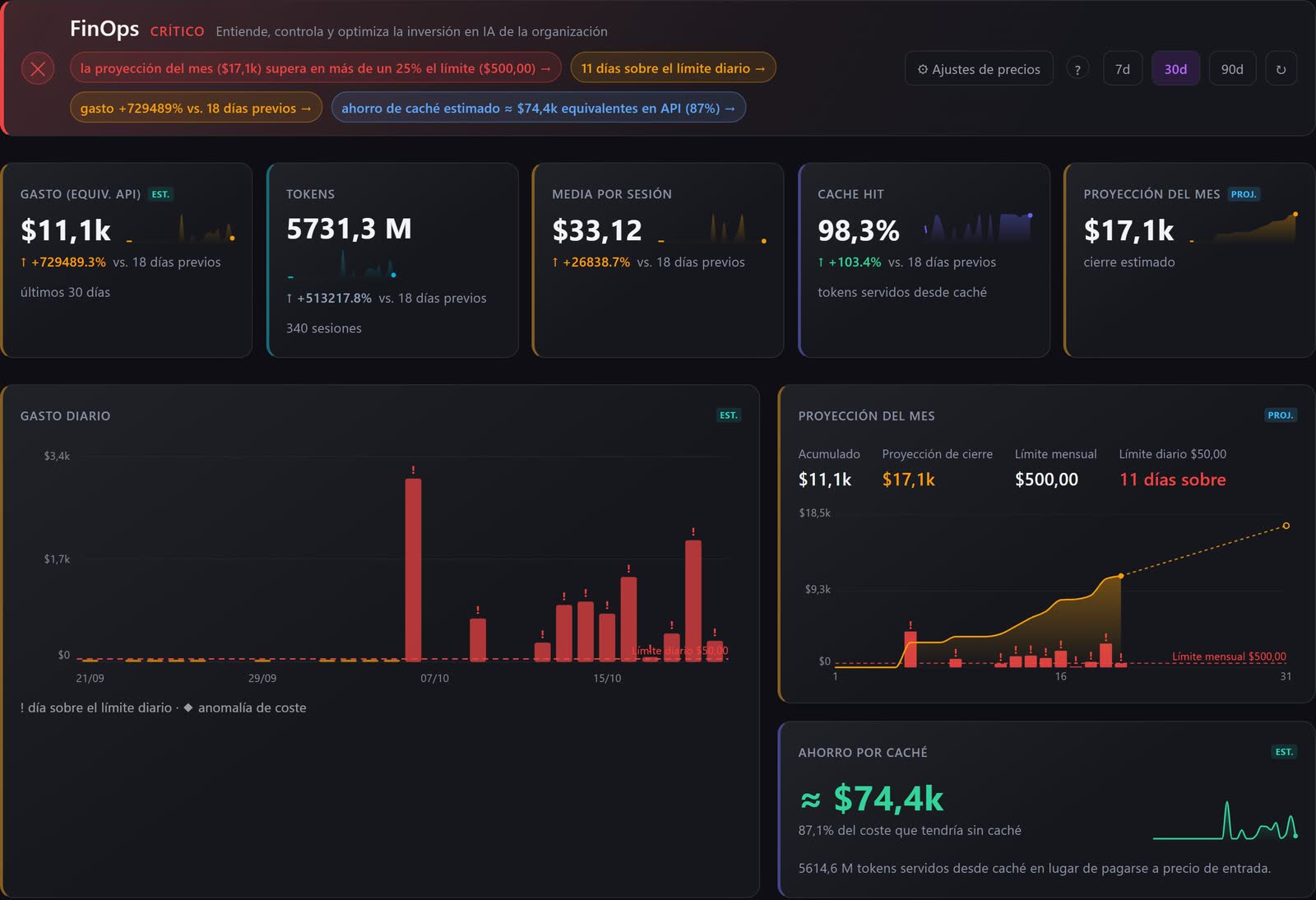Select the 90d time range

coord(1232,69)
